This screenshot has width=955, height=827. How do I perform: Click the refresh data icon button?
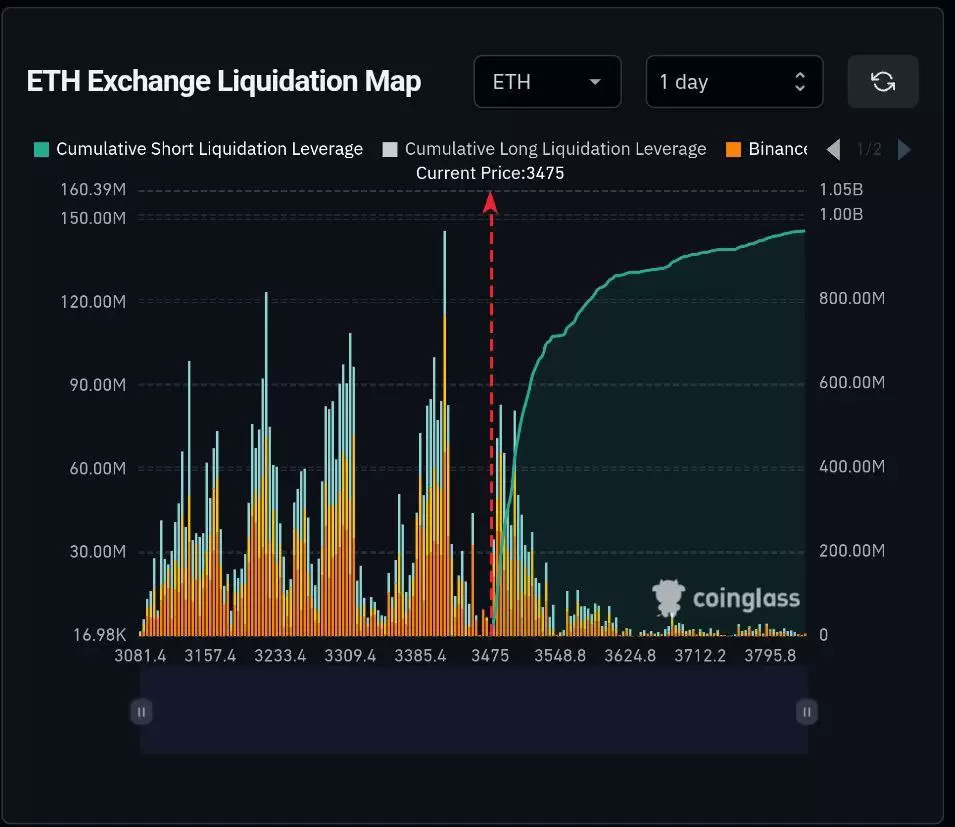[883, 82]
